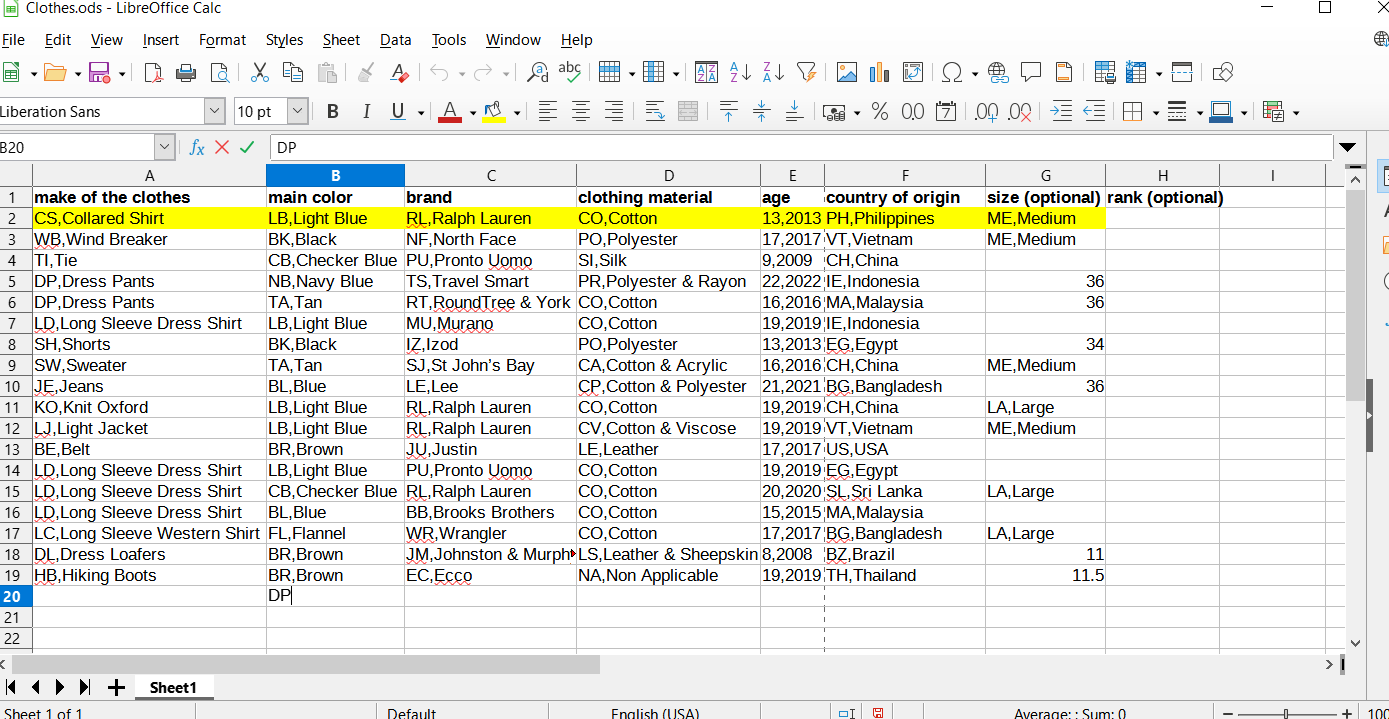
Task: Expand the formula bar arrow
Action: (x=1347, y=148)
